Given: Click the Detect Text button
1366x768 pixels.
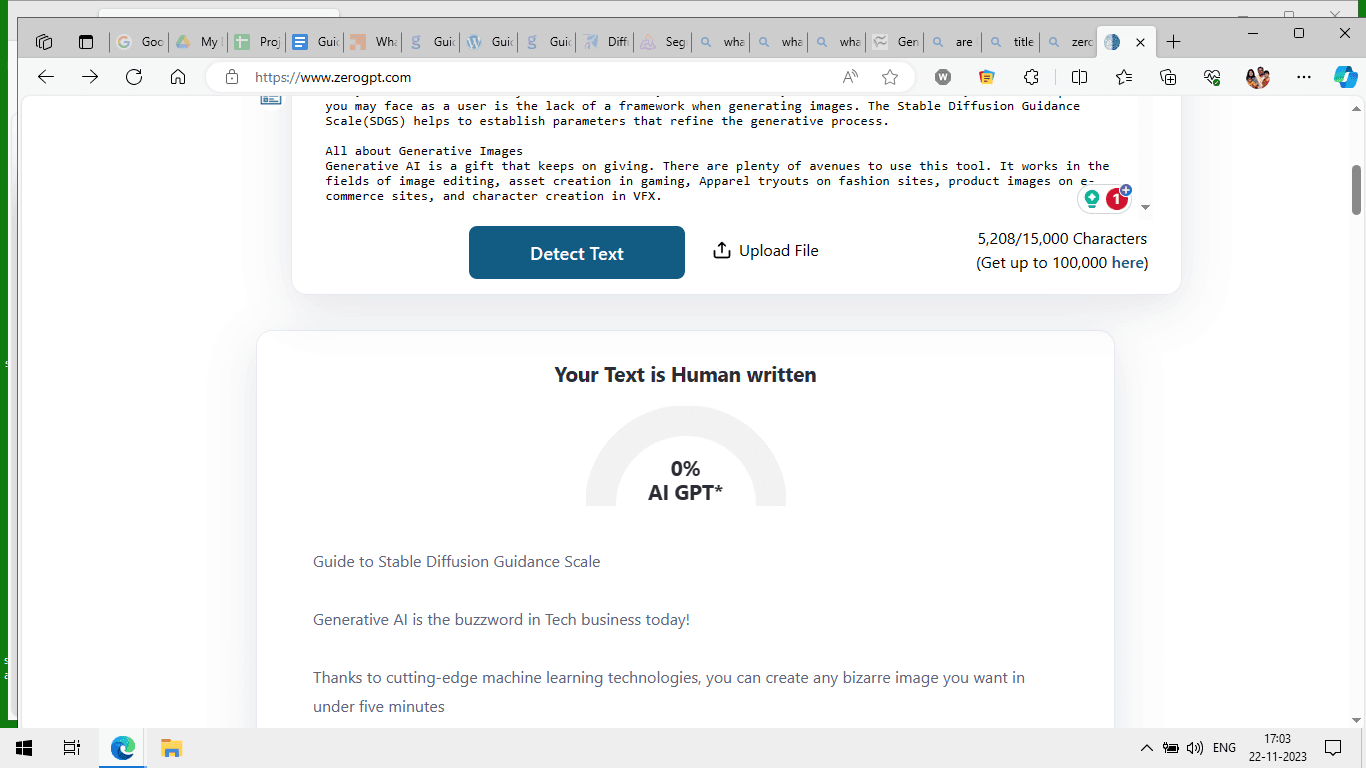Looking at the screenshot, I should pyautogui.click(x=577, y=253).
